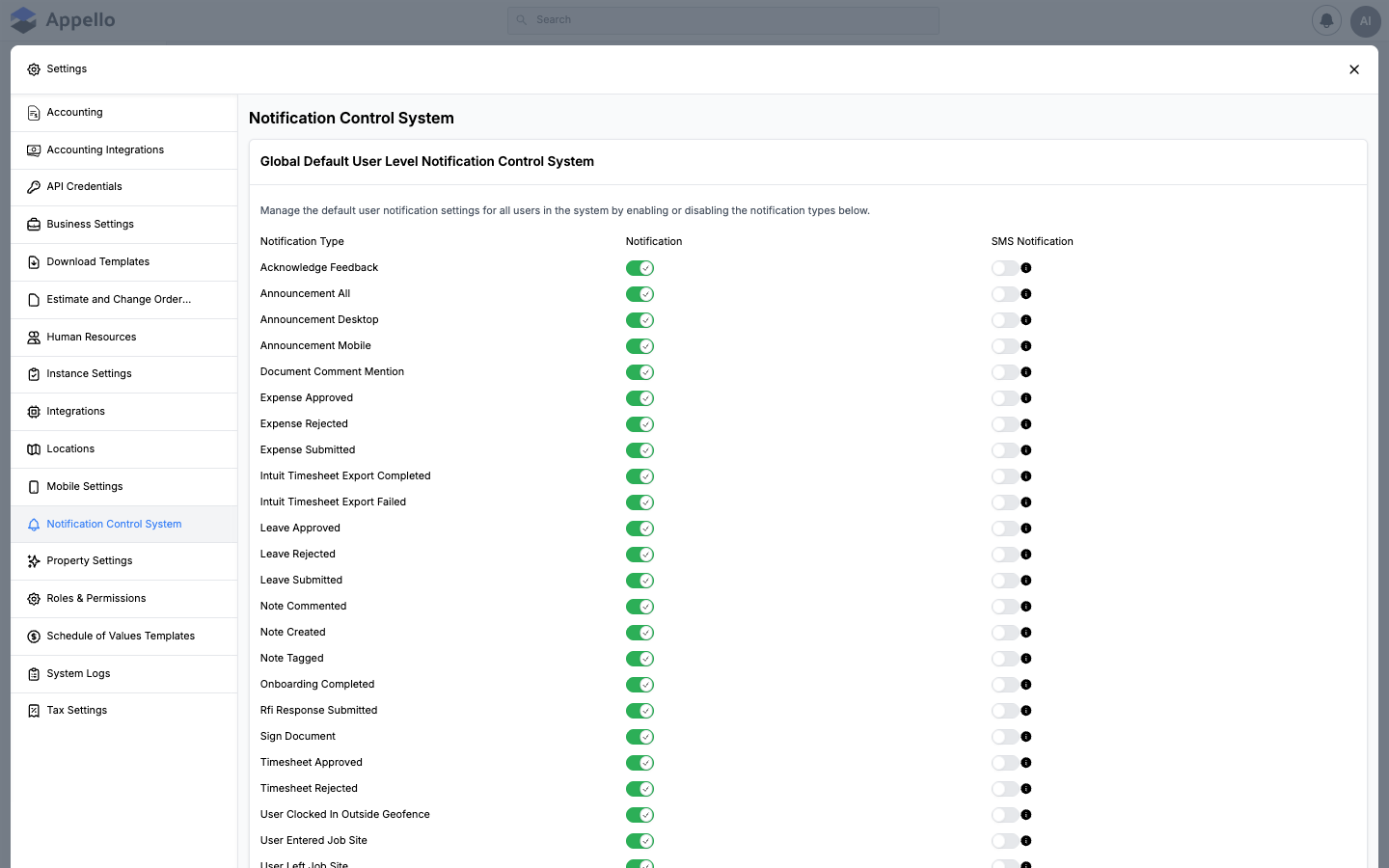Click the Tax Settings receipt icon
This screenshot has height=868, width=1389.
[34, 711]
